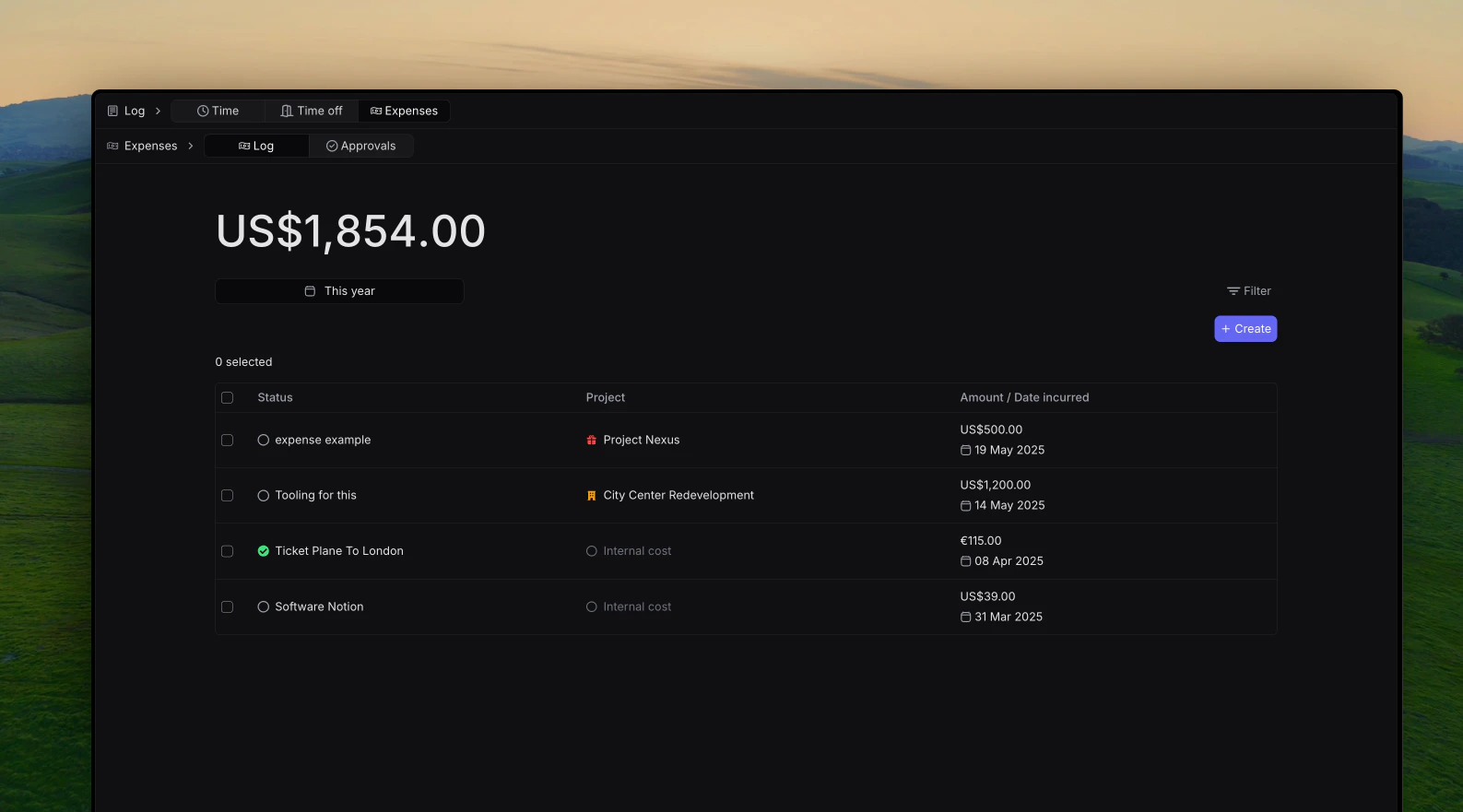
Task: Select the Expenses tab in top bar
Action: (x=404, y=111)
